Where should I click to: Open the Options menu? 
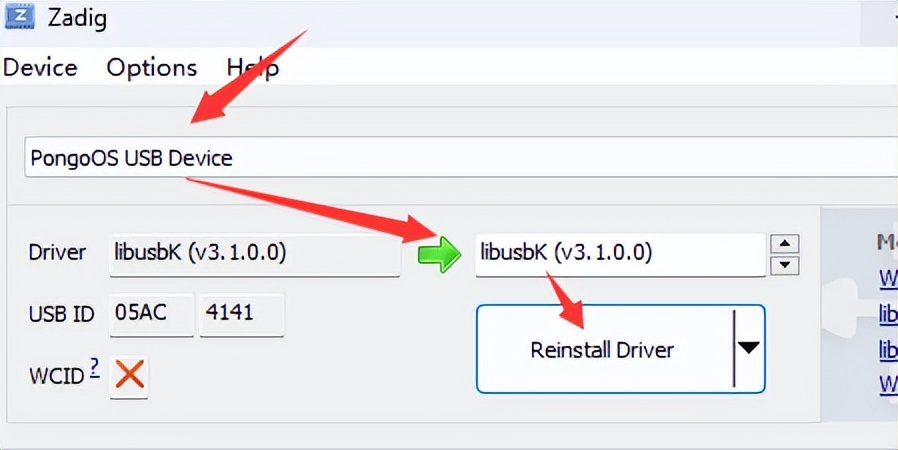152,68
